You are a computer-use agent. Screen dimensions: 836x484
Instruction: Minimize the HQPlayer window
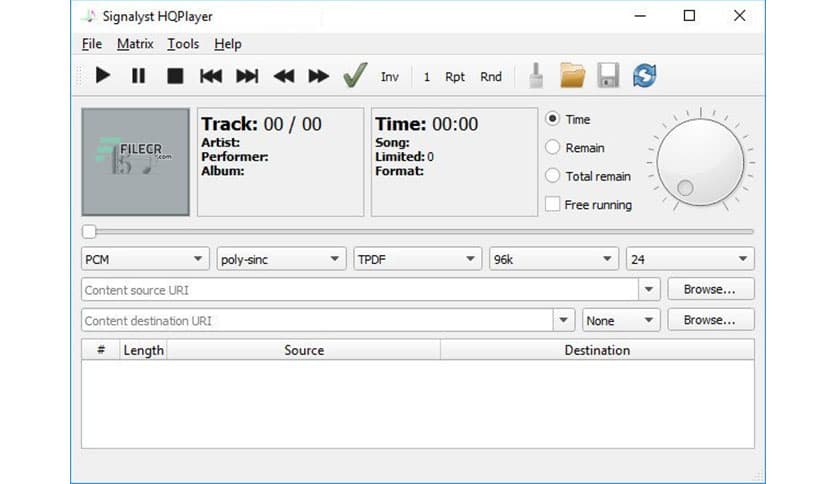(640, 16)
